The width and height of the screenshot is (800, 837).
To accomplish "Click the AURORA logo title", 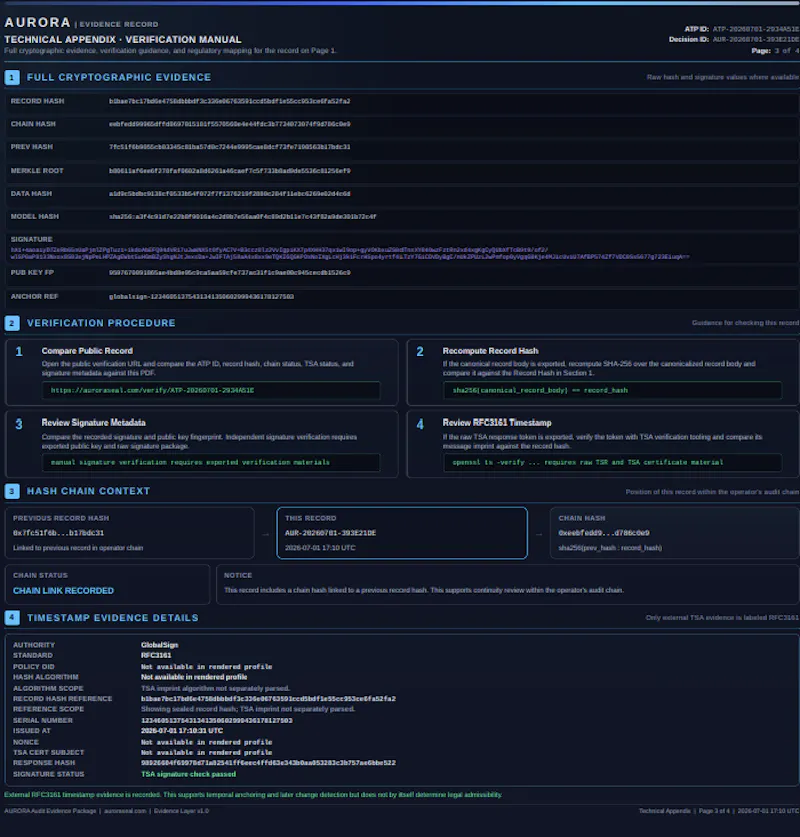I will click(x=37, y=22).
